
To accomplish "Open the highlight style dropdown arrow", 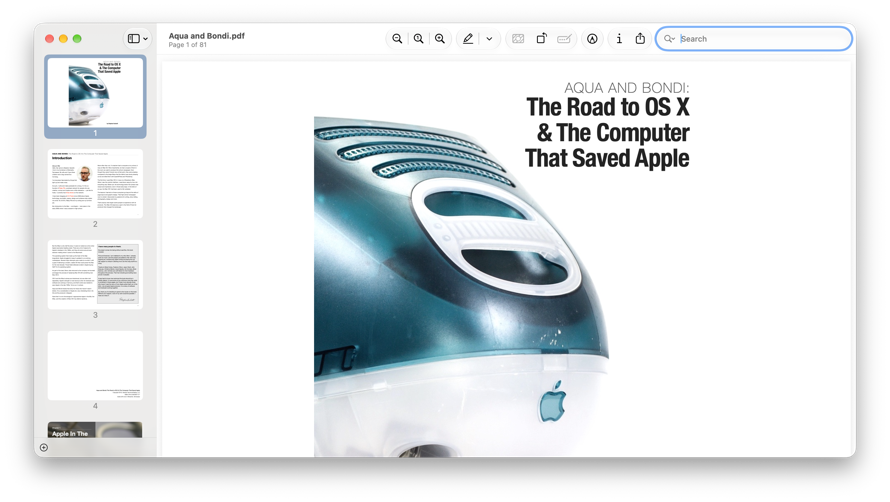I will pos(489,39).
